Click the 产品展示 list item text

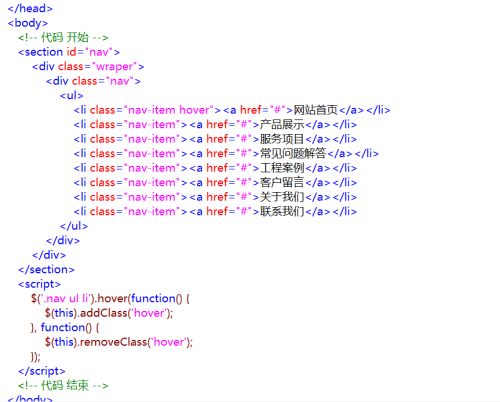[x=282, y=125]
